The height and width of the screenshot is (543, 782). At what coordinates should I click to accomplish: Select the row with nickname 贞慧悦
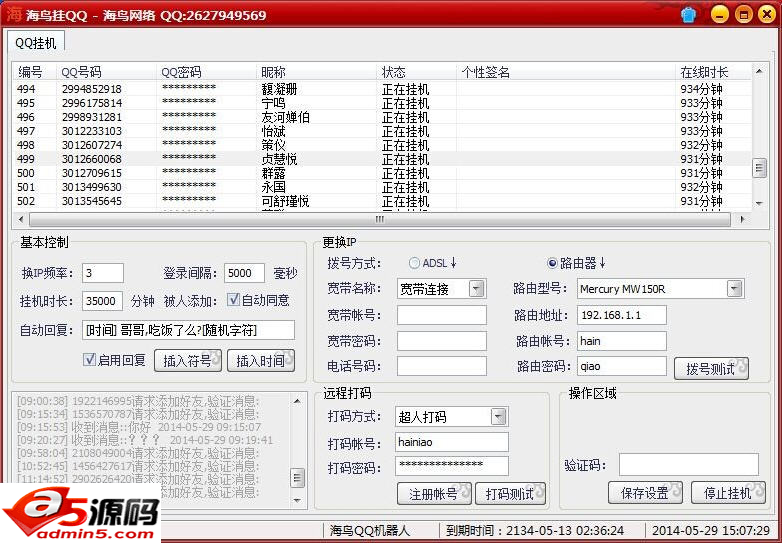click(382, 159)
